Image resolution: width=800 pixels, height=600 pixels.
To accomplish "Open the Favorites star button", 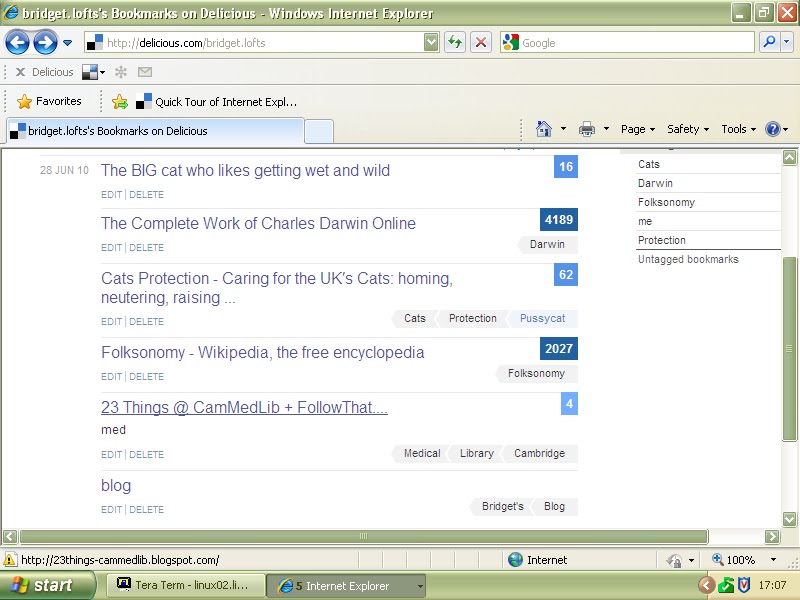I will coord(48,102).
